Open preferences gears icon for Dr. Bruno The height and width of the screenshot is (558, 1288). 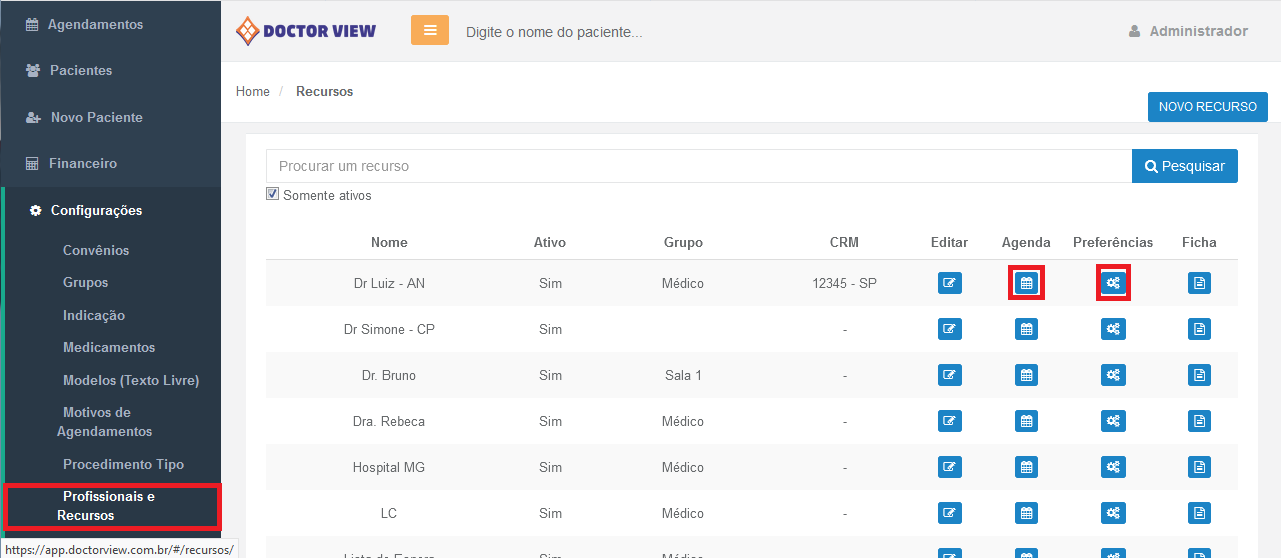(x=1113, y=375)
